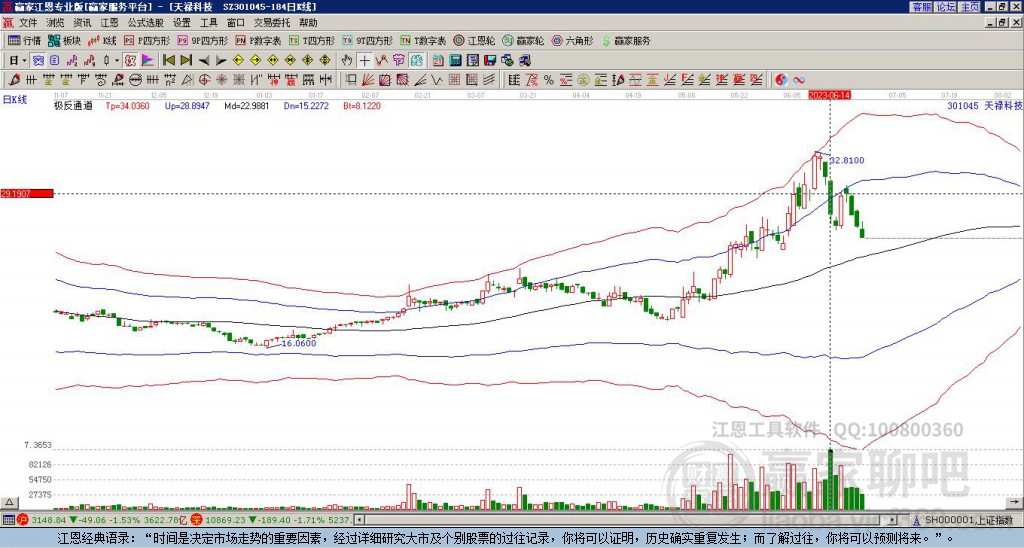Click the 10869.23 index value in status bar
Viewport: 1024px width, 548px height.
pyautogui.click(x=225, y=520)
